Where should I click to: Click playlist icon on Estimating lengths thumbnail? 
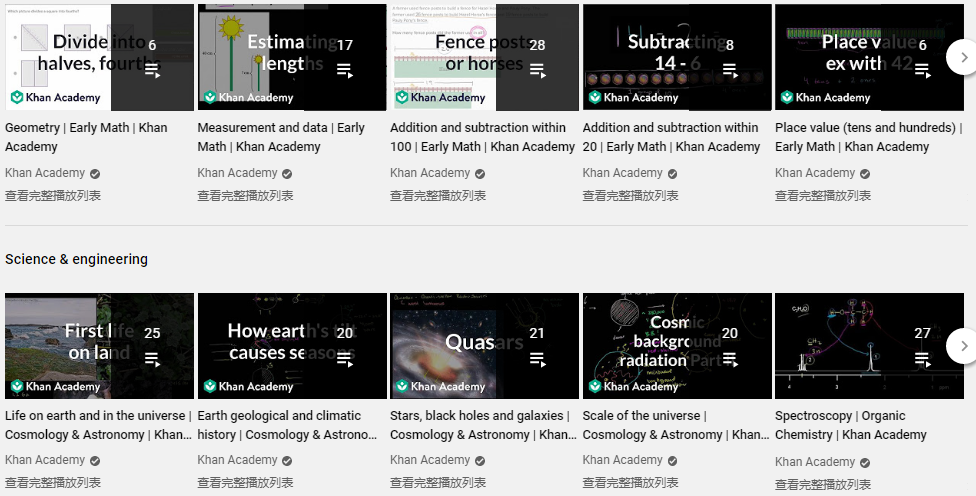345,70
